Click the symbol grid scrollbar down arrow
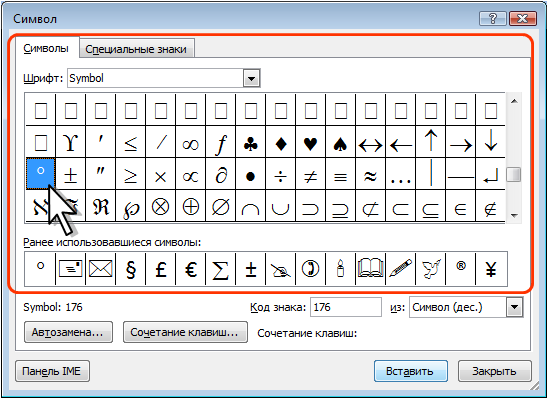The width and height of the screenshot is (548, 399). pyautogui.click(x=514, y=215)
